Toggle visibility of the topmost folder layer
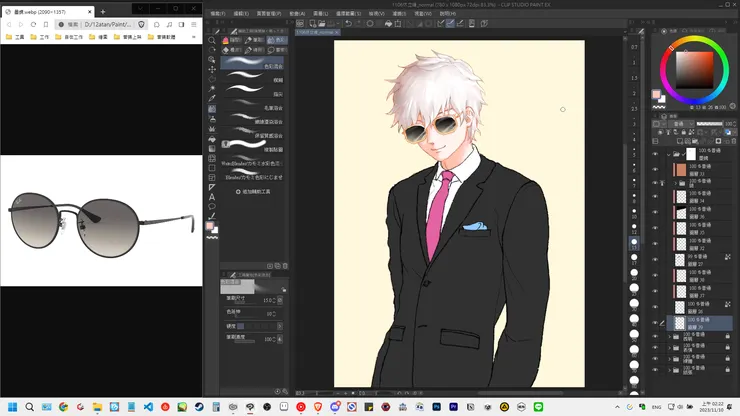 (x=655, y=155)
